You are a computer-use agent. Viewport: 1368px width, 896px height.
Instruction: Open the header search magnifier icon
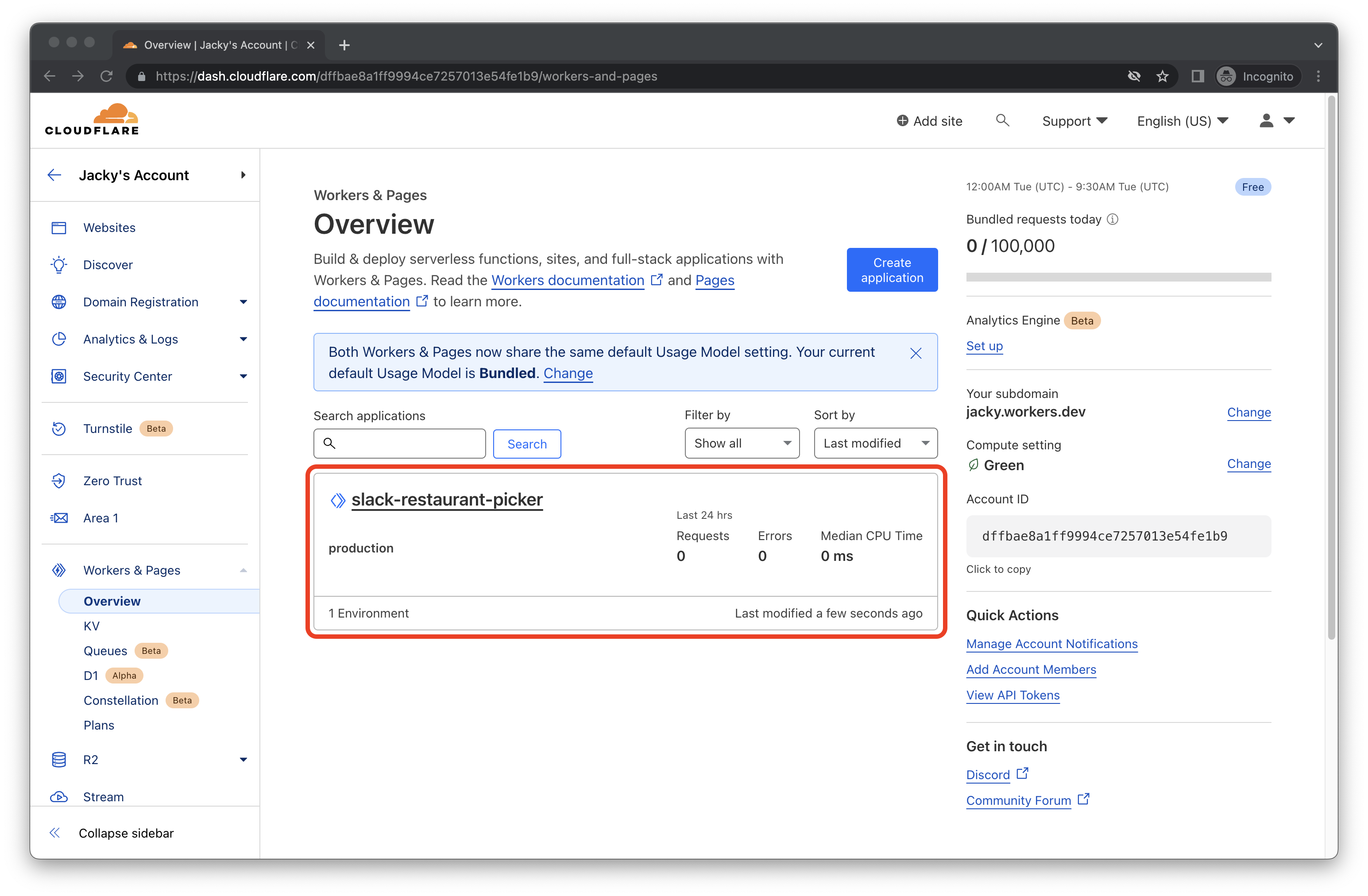pos(1002,121)
